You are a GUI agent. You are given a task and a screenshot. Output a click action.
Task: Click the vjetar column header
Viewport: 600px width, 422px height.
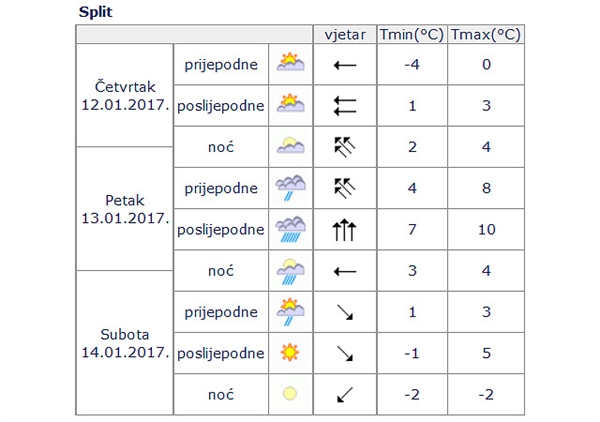[345, 35]
